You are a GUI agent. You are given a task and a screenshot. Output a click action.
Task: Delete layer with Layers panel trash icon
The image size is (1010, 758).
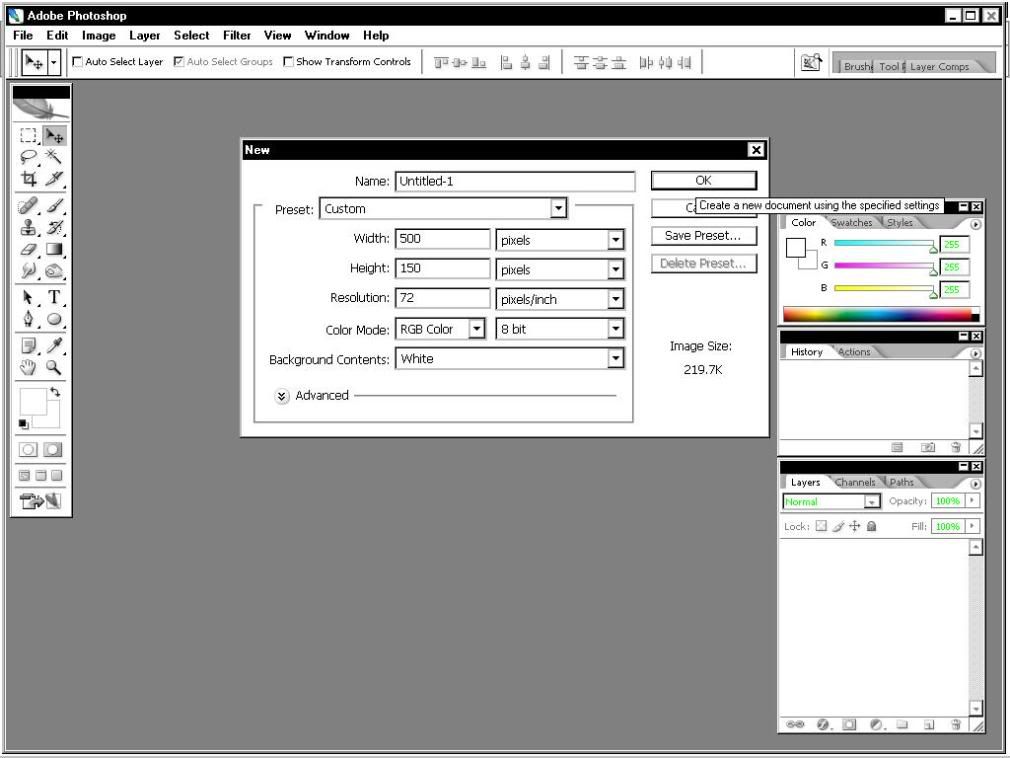pos(956,725)
